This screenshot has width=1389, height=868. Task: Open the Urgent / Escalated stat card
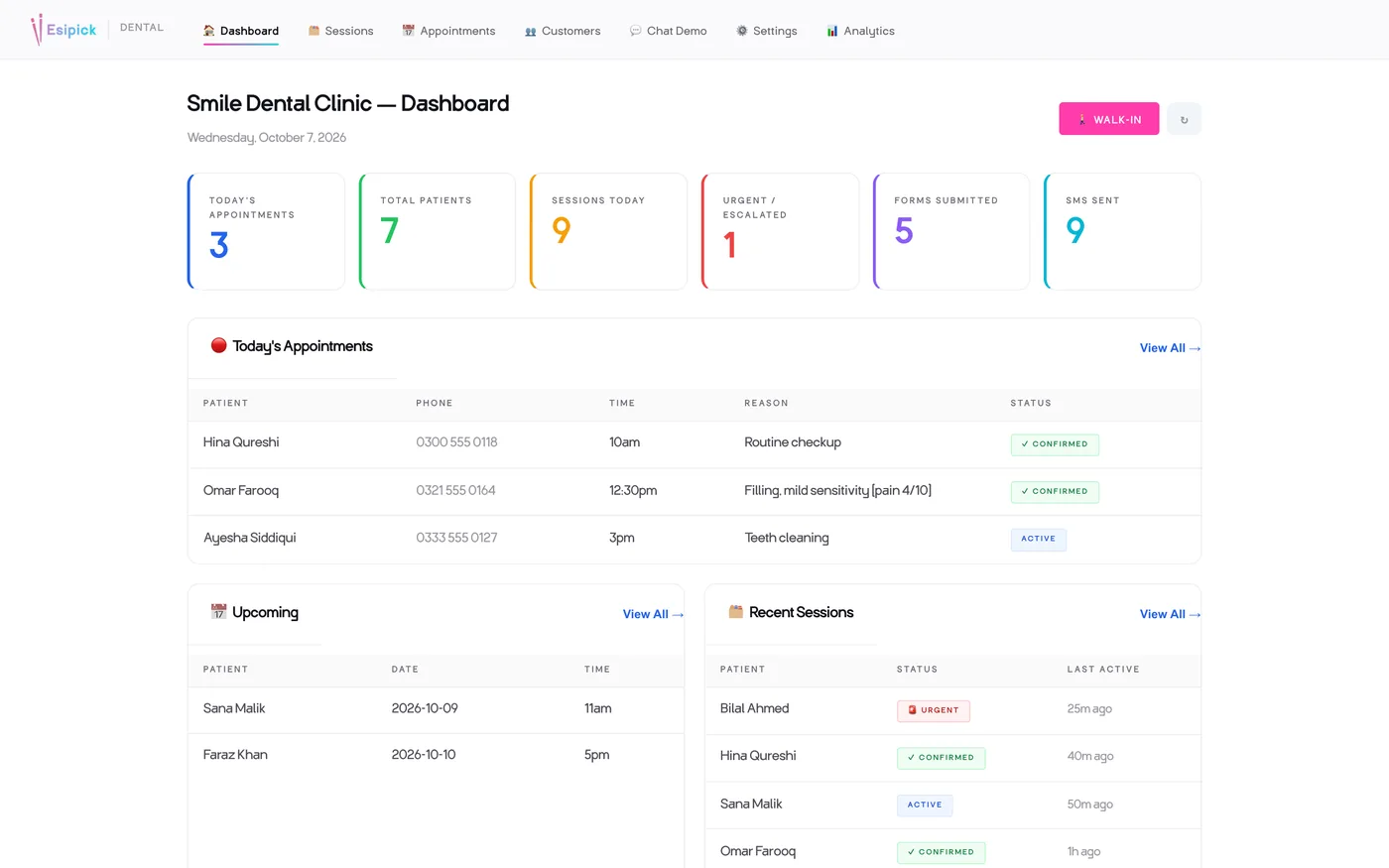[x=780, y=231]
